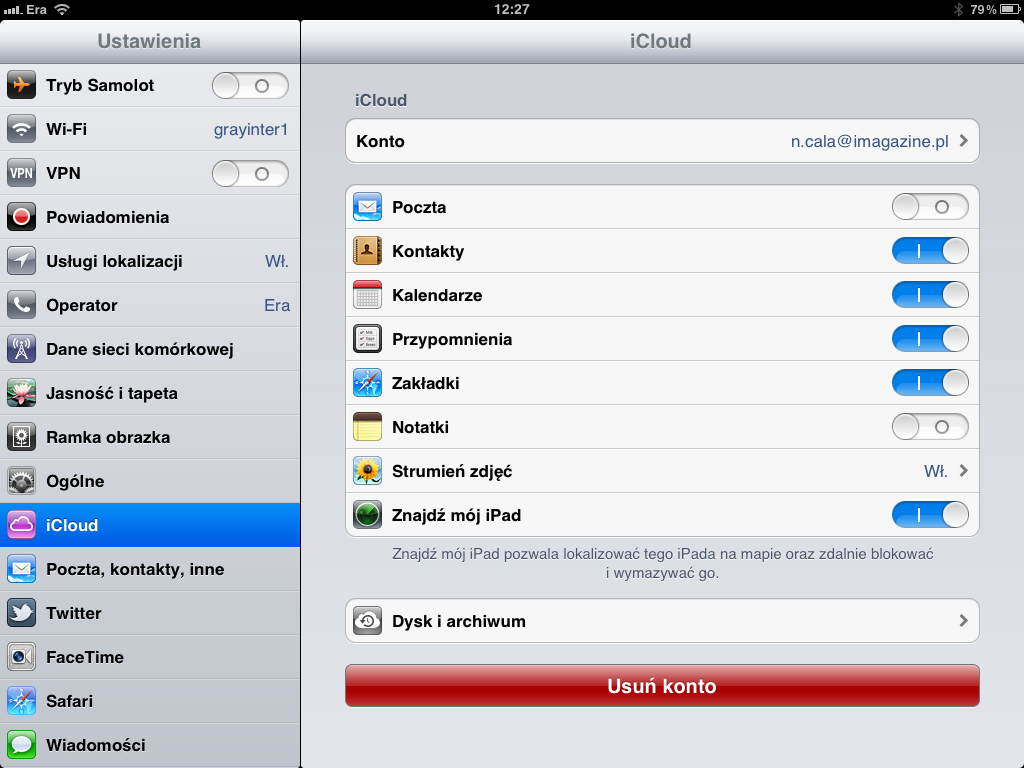The image size is (1024, 768).
Task: Tap the red Usuń konto button
Action: click(x=662, y=686)
